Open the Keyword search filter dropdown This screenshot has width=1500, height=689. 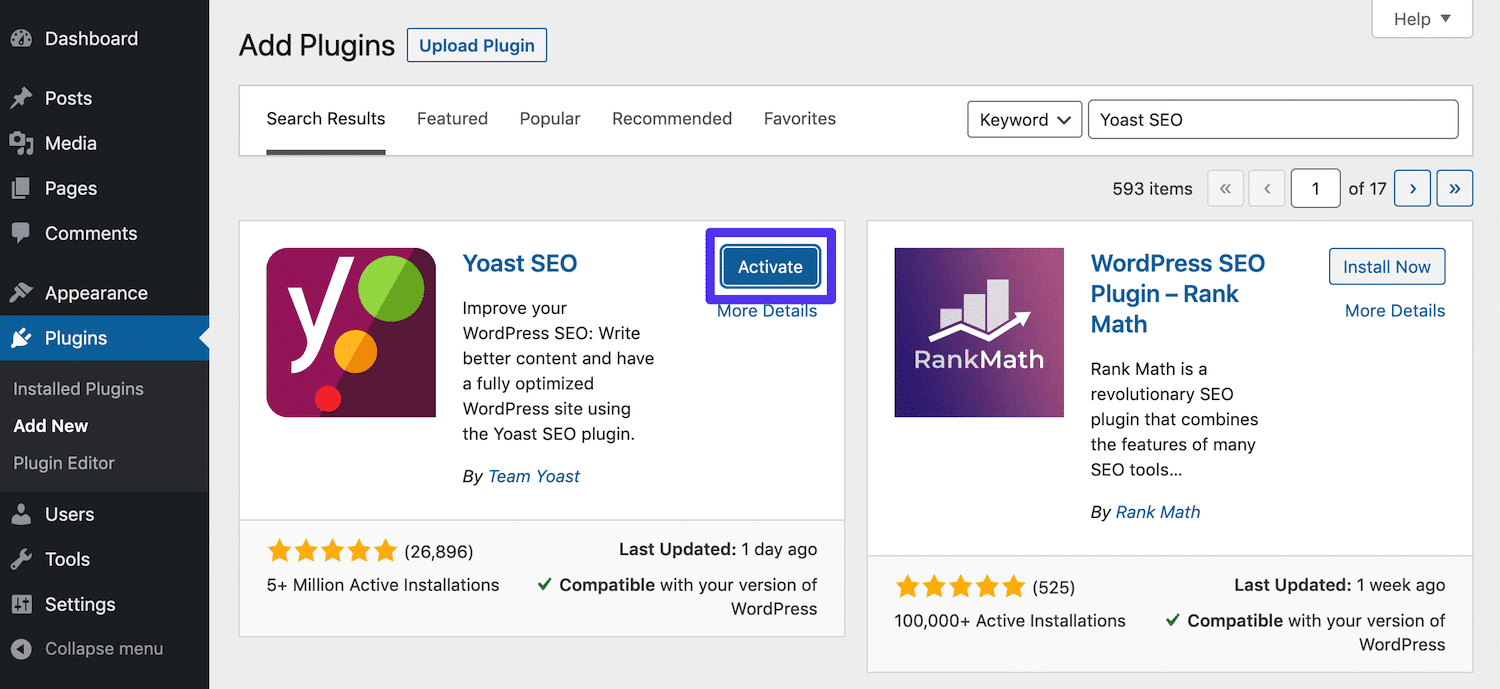coord(1024,119)
